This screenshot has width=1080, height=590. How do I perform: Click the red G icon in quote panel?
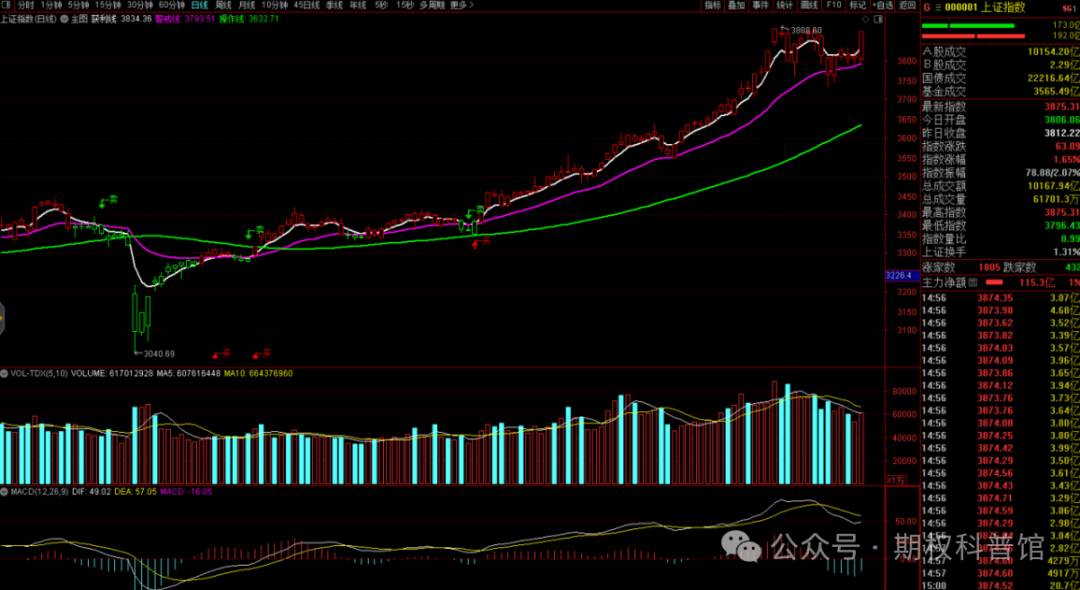coord(926,8)
